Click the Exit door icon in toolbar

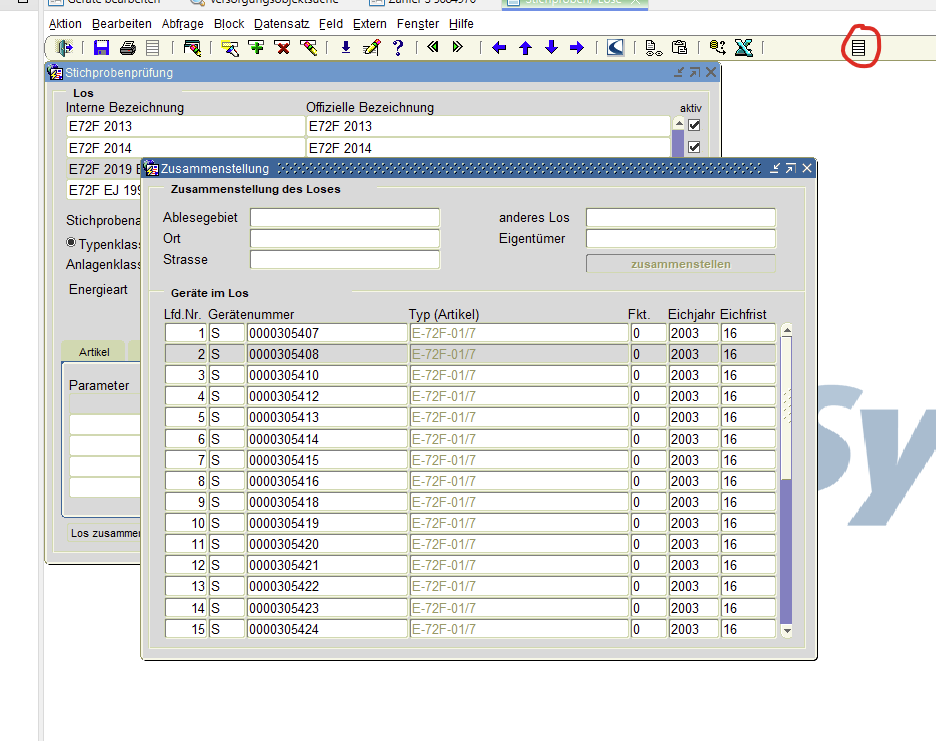[65, 47]
